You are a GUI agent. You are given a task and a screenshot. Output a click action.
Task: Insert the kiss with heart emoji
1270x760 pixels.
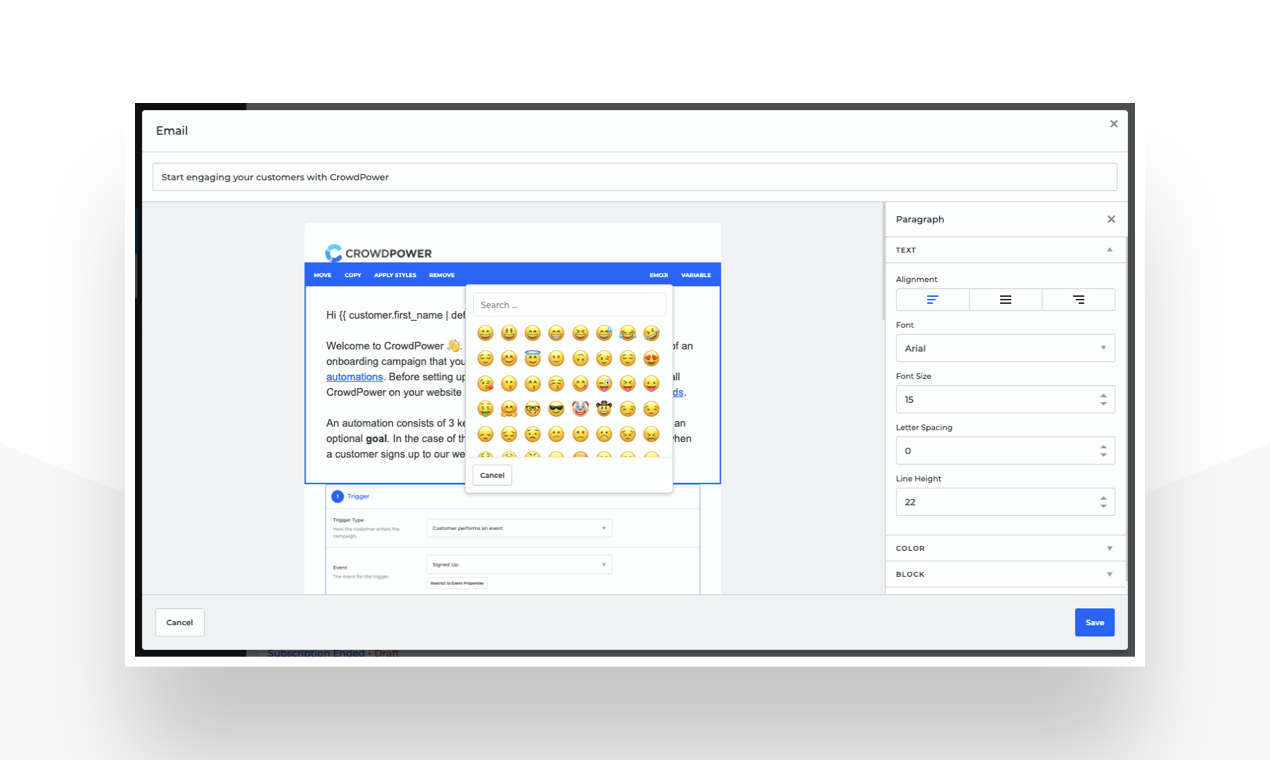coord(485,384)
